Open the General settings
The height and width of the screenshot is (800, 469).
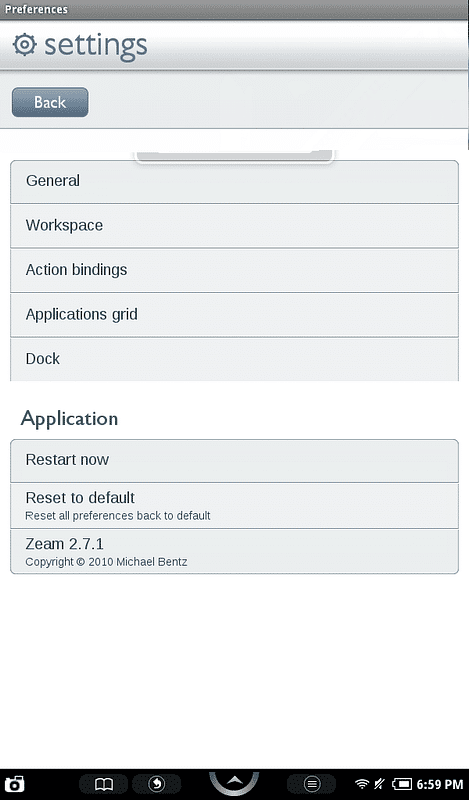pyautogui.click(x=234, y=182)
